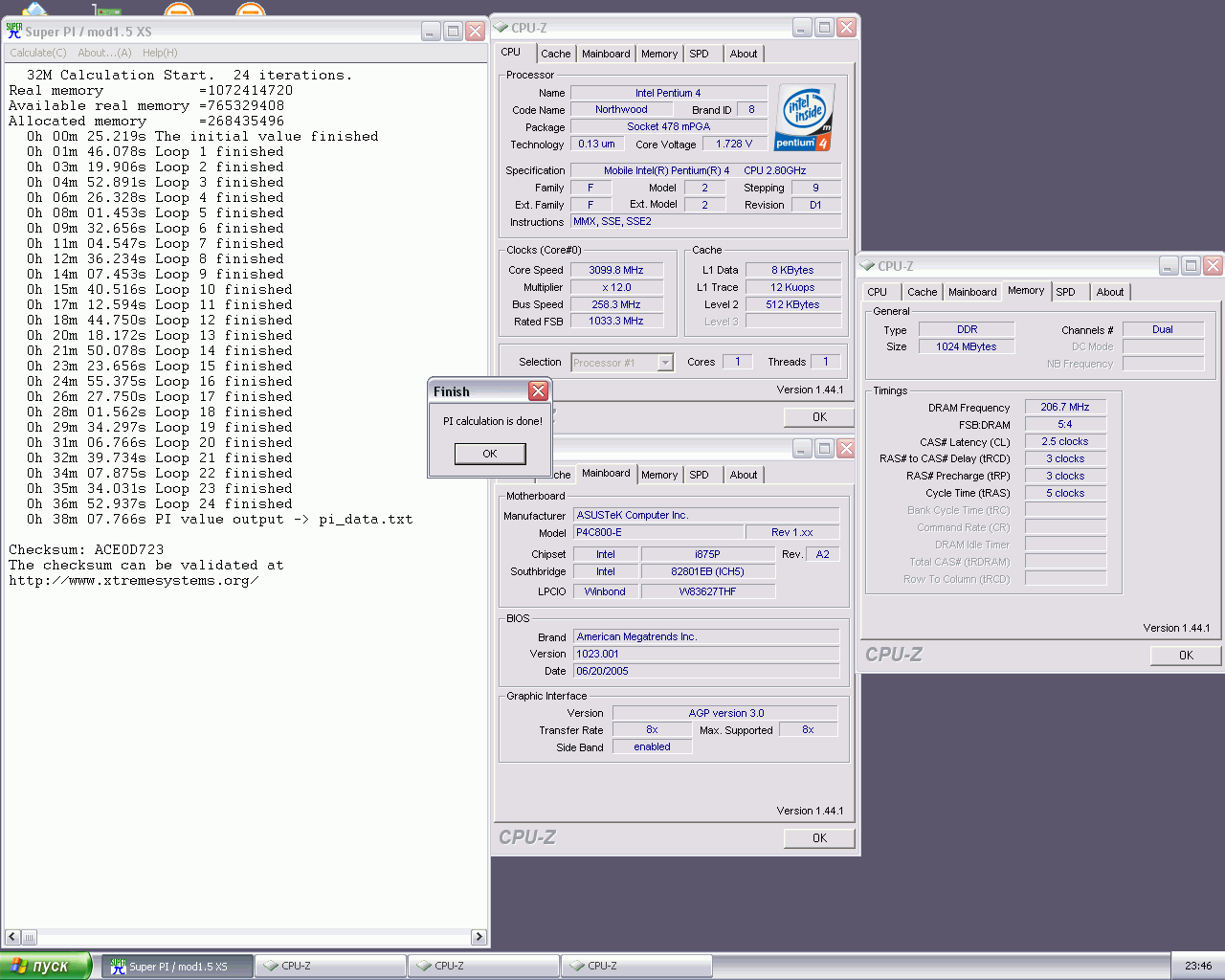Minimize the Super PI window
This screenshot has width=1225, height=980.
[x=432, y=31]
